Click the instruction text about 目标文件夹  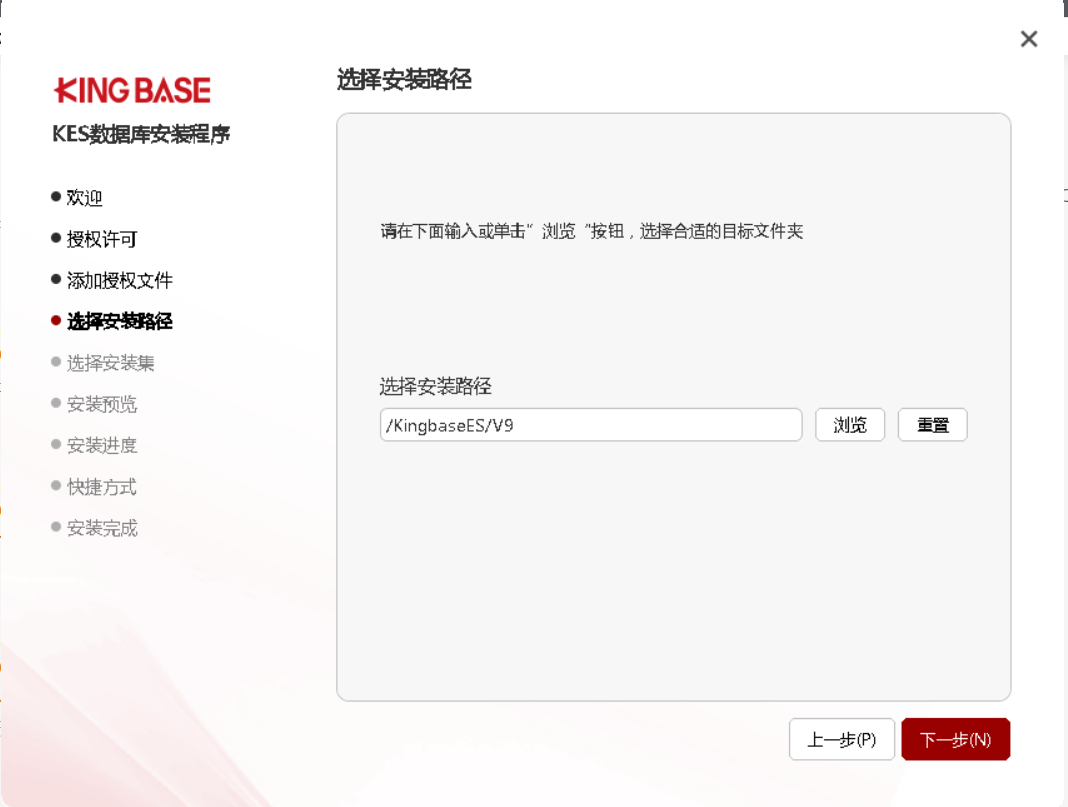[591, 232]
